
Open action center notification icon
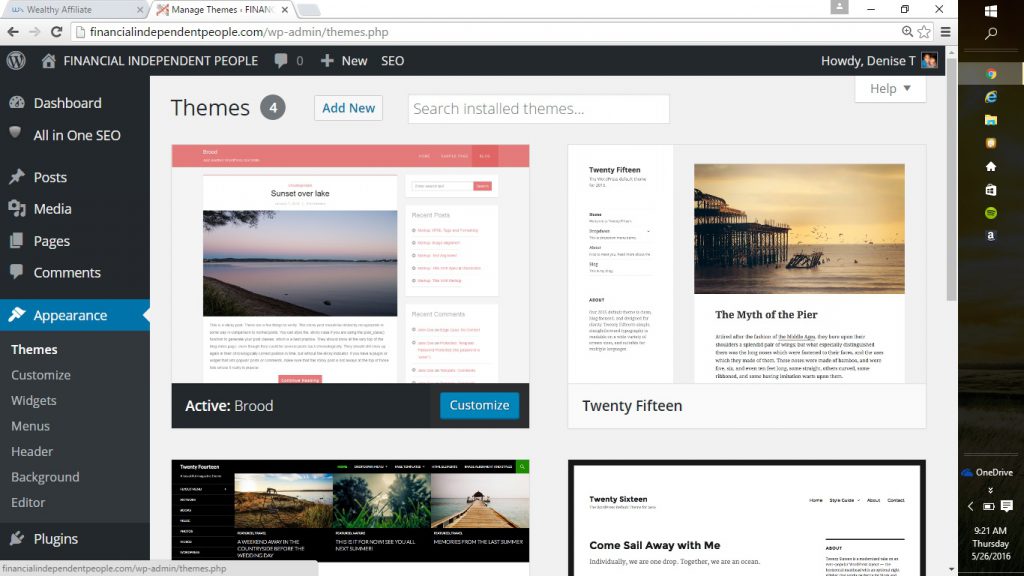(1007, 506)
